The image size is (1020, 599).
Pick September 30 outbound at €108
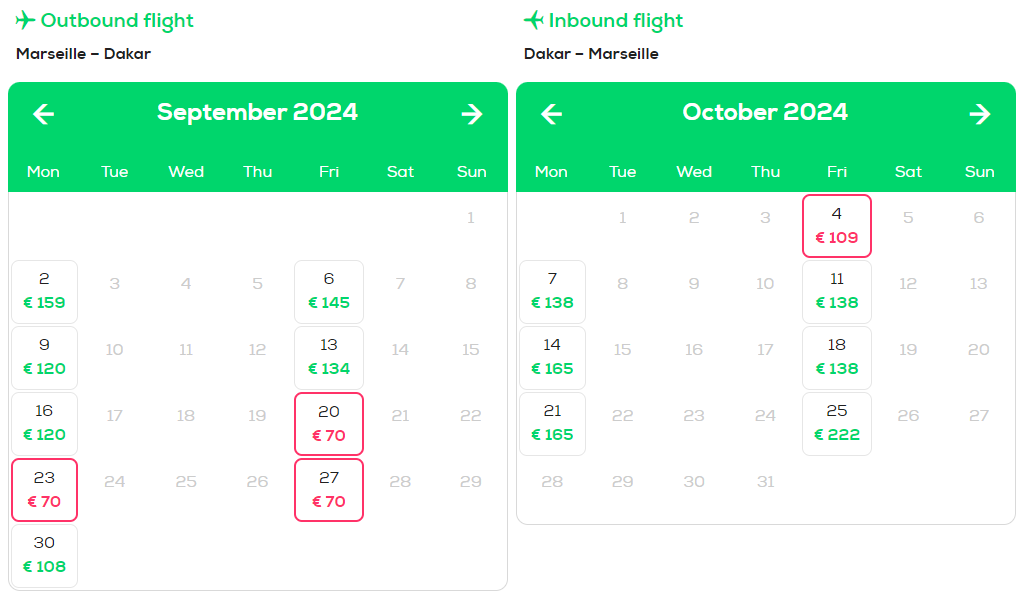point(44,556)
